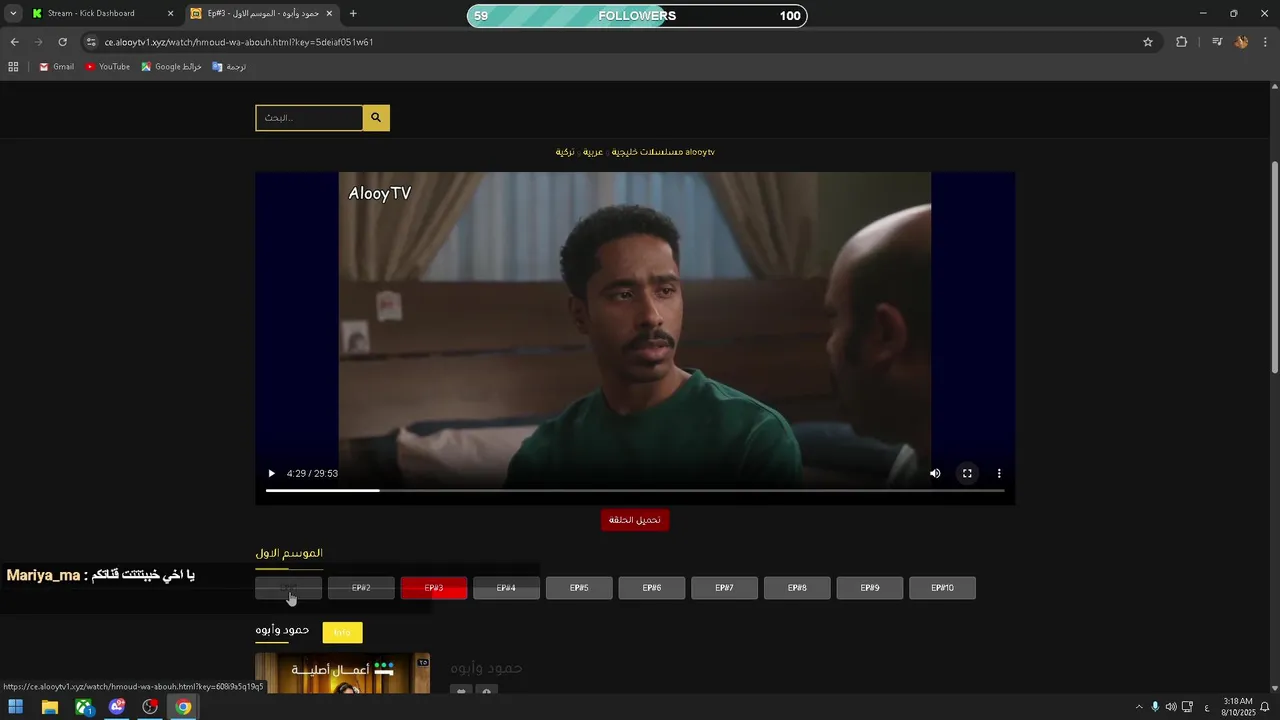Open episode EP#5
The height and width of the screenshot is (720, 1280).
[579, 588]
